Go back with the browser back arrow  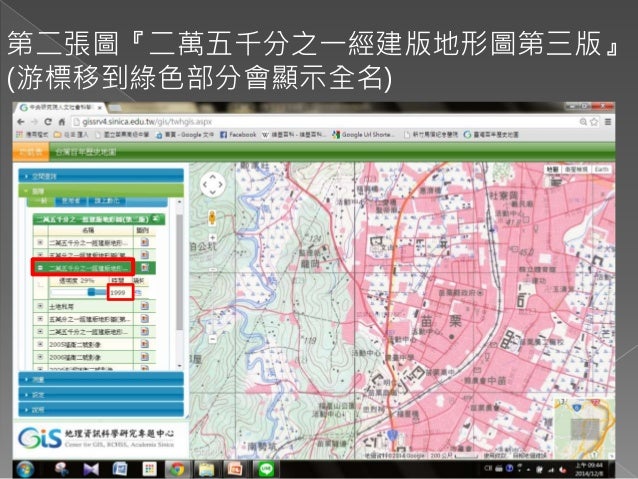click(x=21, y=122)
